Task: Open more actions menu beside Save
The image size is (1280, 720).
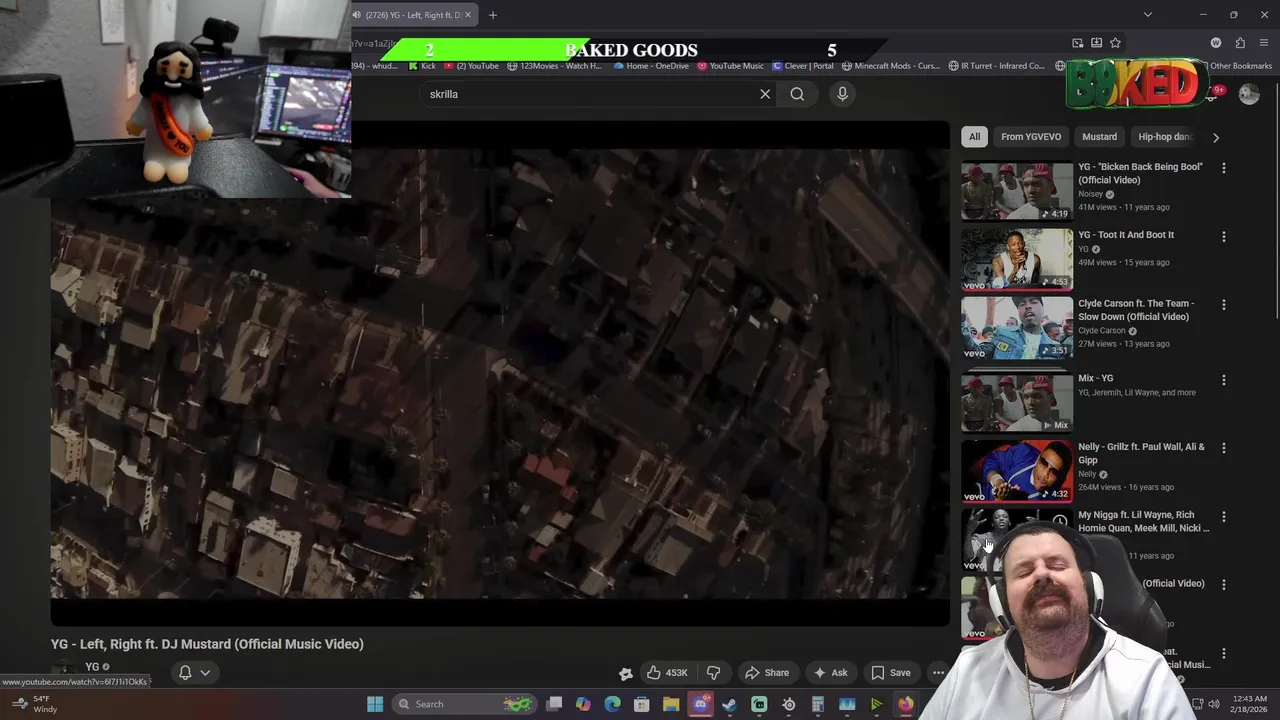Action: [938, 673]
